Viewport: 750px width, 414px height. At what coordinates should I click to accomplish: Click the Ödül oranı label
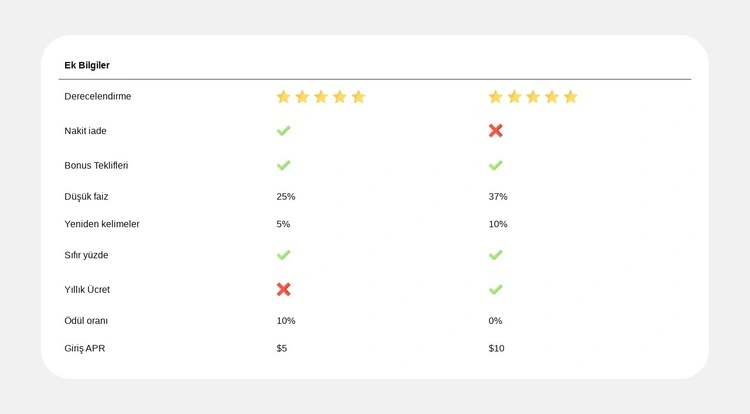pos(86,321)
